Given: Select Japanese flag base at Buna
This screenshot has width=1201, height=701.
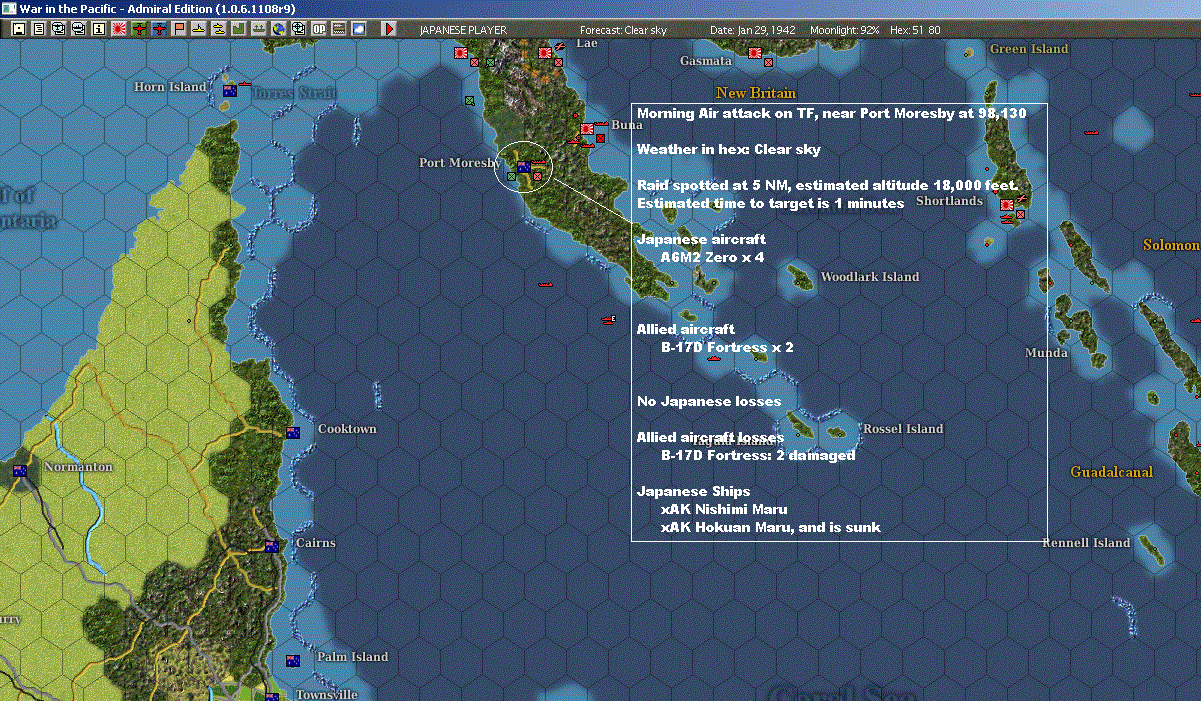Looking at the screenshot, I should coord(587,129).
